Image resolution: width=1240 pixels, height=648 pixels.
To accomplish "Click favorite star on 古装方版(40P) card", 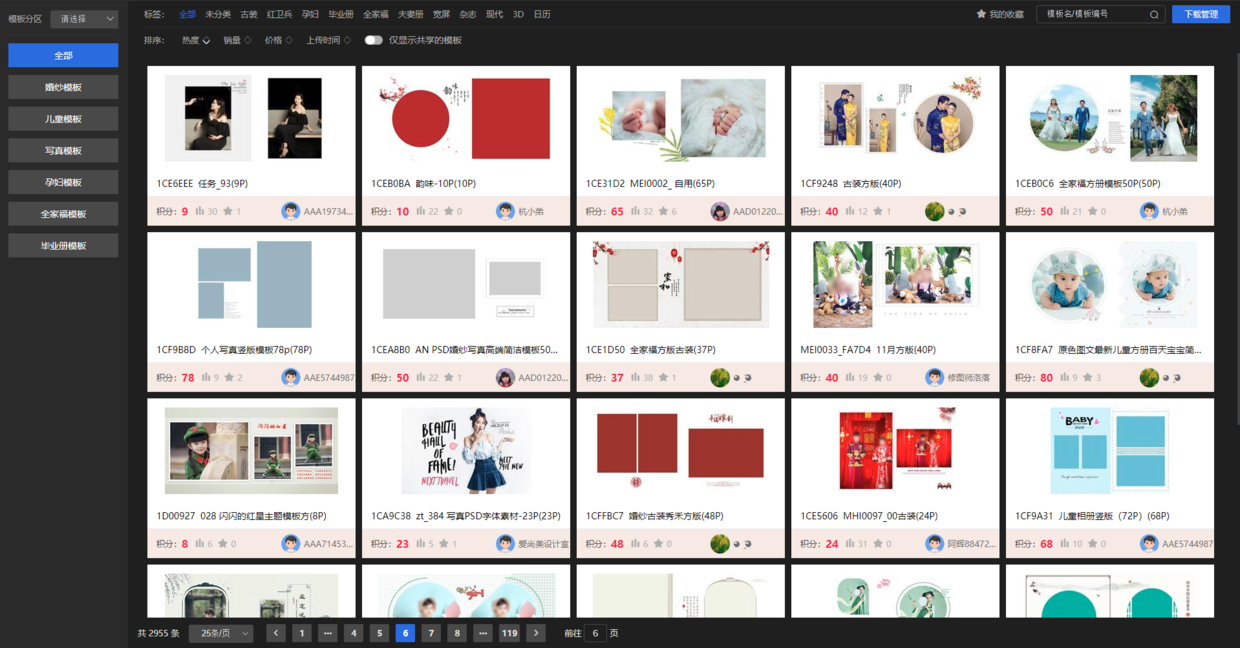I will point(877,212).
